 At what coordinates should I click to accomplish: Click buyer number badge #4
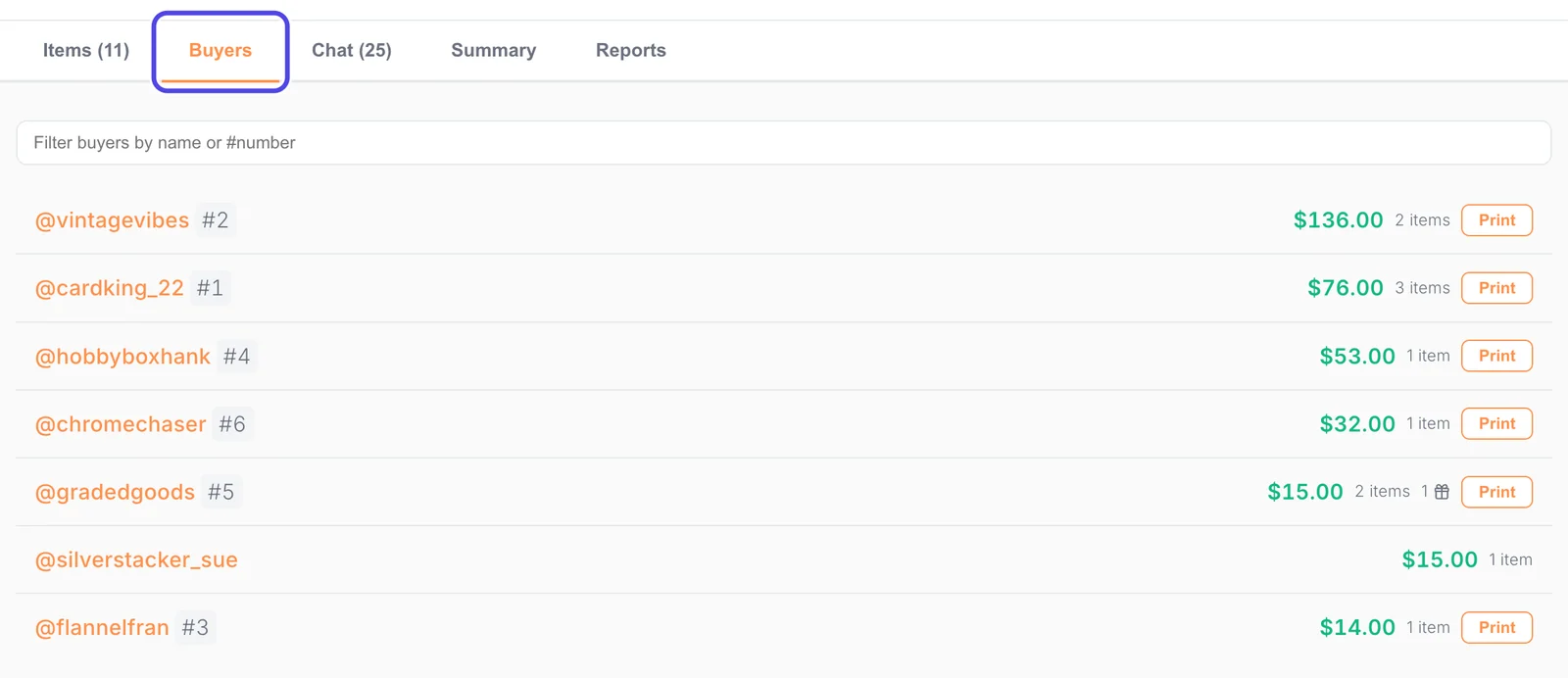click(x=236, y=357)
